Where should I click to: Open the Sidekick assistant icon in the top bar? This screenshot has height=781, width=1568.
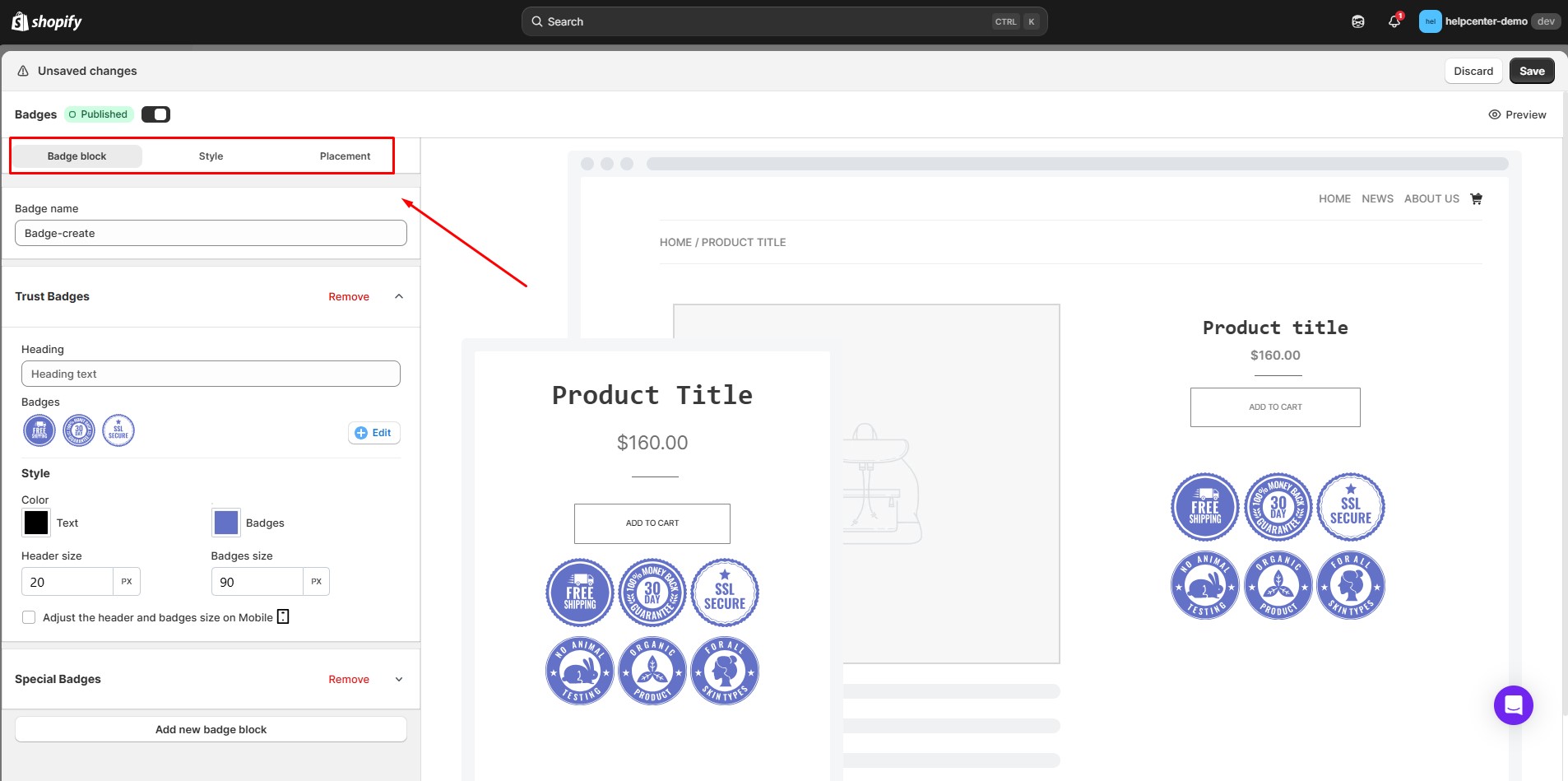pyautogui.click(x=1358, y=22)
